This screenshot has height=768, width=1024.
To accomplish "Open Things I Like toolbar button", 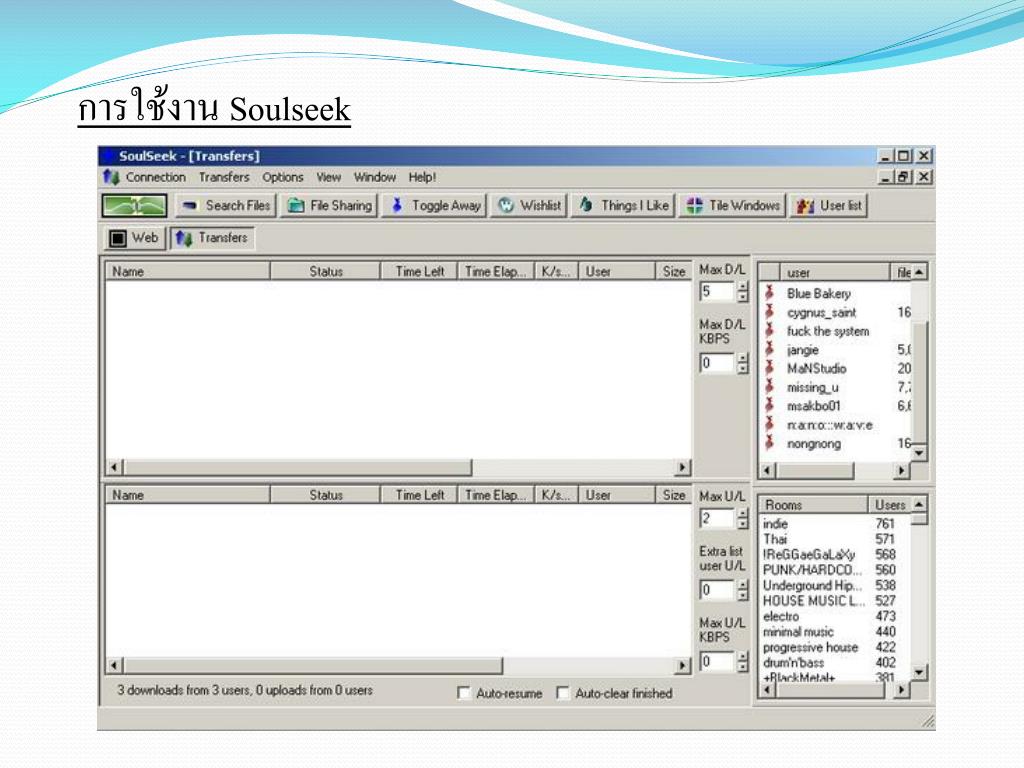I will pyautogui.click(x=624, y=206).
